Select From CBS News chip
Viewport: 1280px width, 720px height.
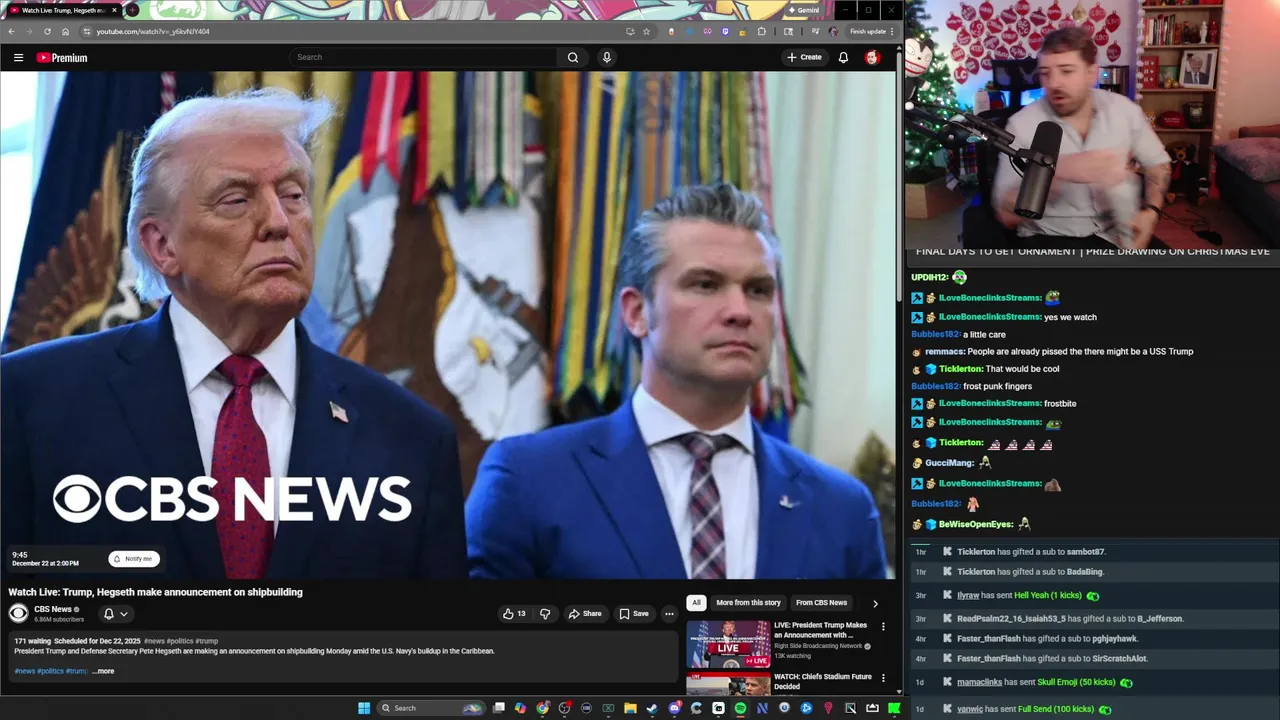(821, 603)
